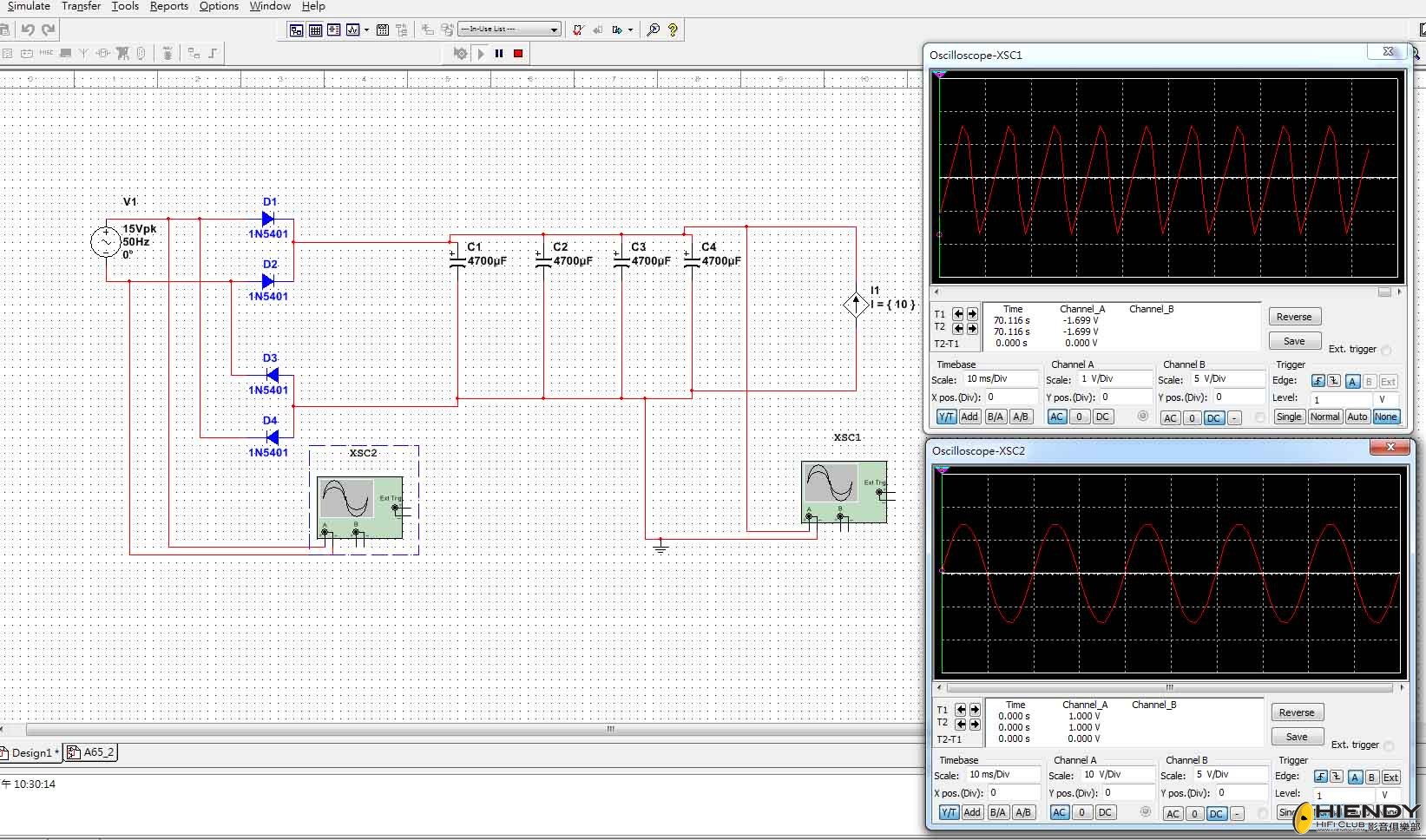Screen dimensions: 1426x840
Task: Redo the last undone action
Action: tap(48, 29)
